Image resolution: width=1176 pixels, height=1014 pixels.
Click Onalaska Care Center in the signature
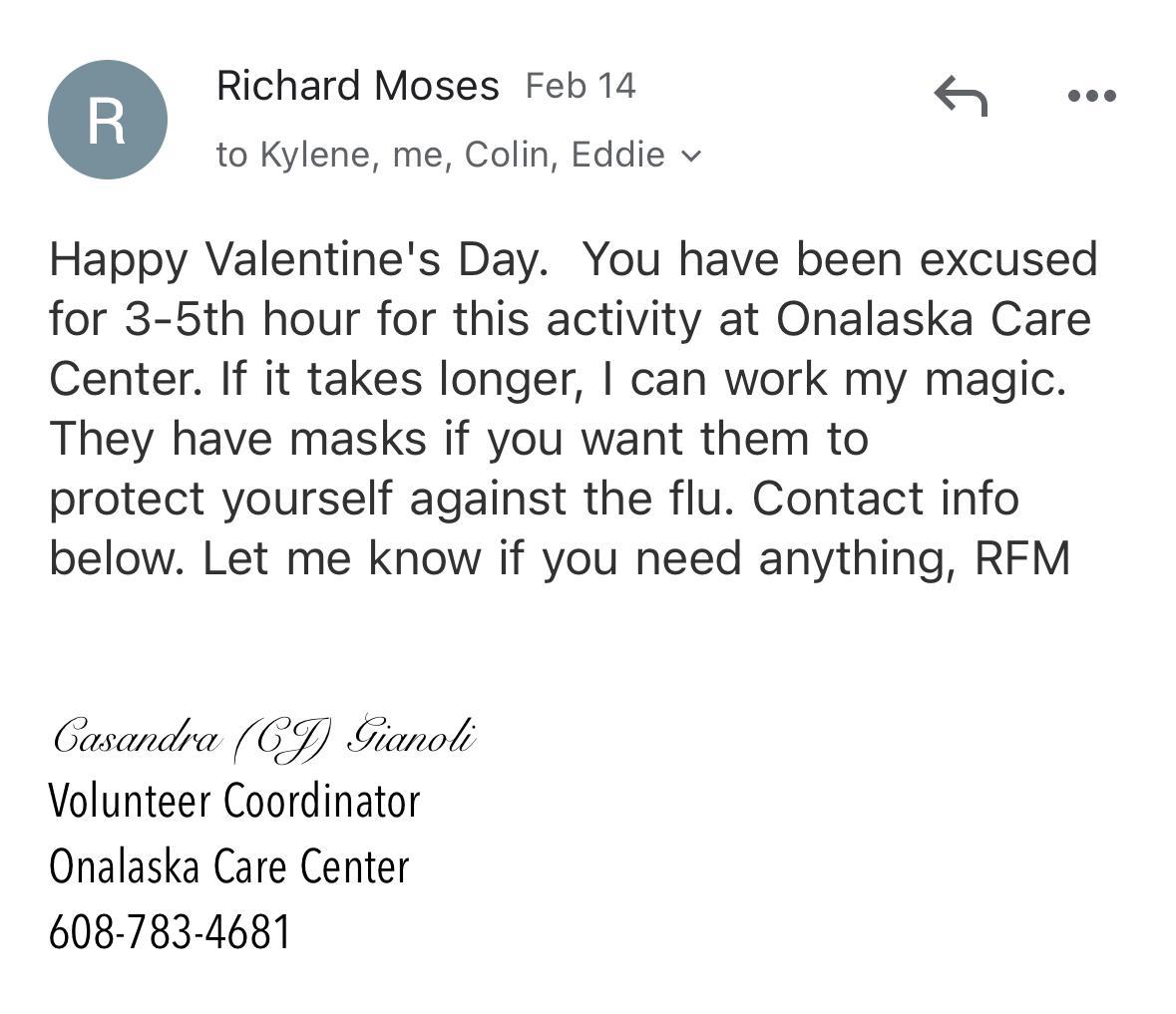pos(228,866)
